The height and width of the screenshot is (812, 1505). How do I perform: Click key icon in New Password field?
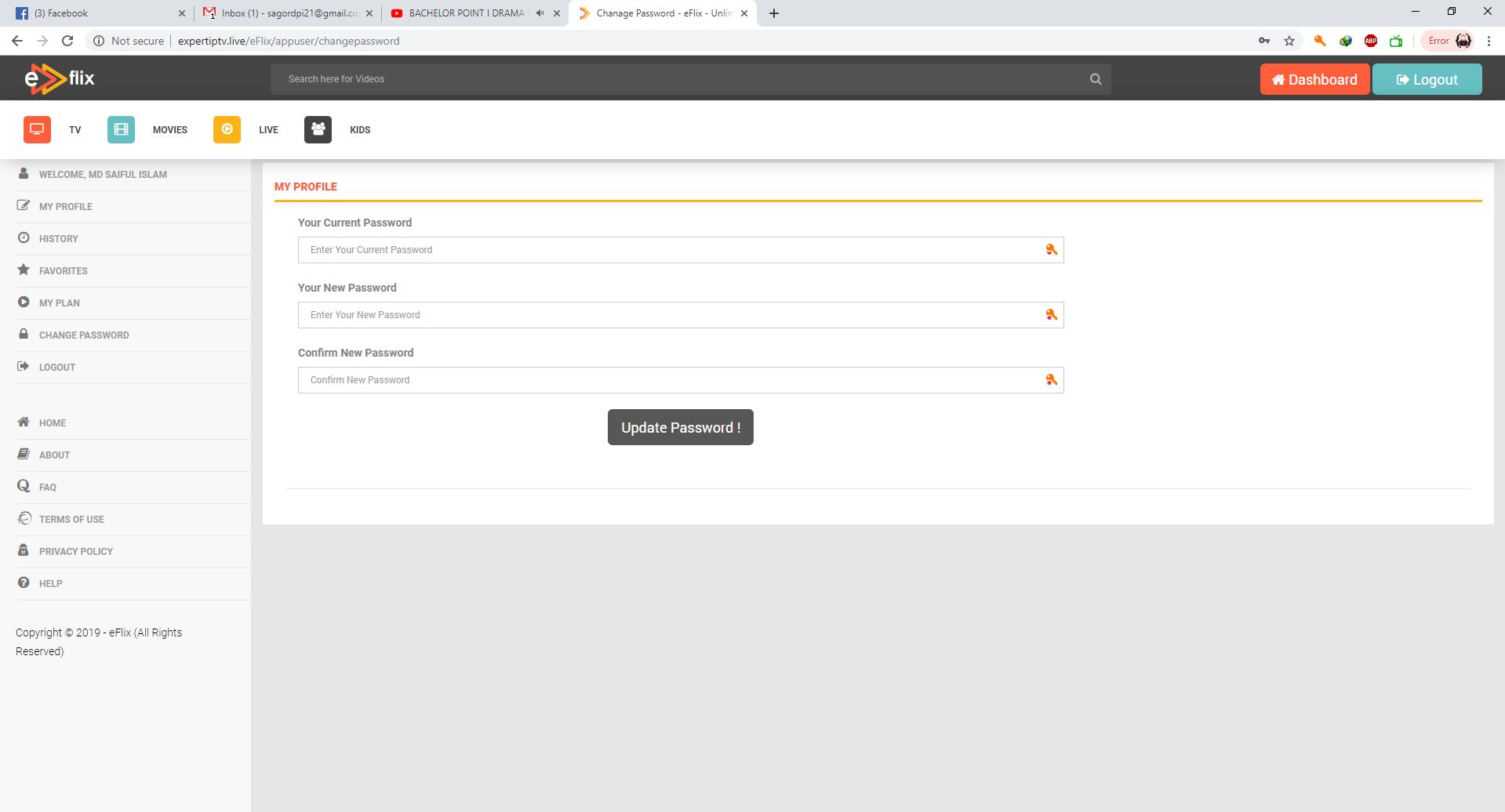point(1051,315)
